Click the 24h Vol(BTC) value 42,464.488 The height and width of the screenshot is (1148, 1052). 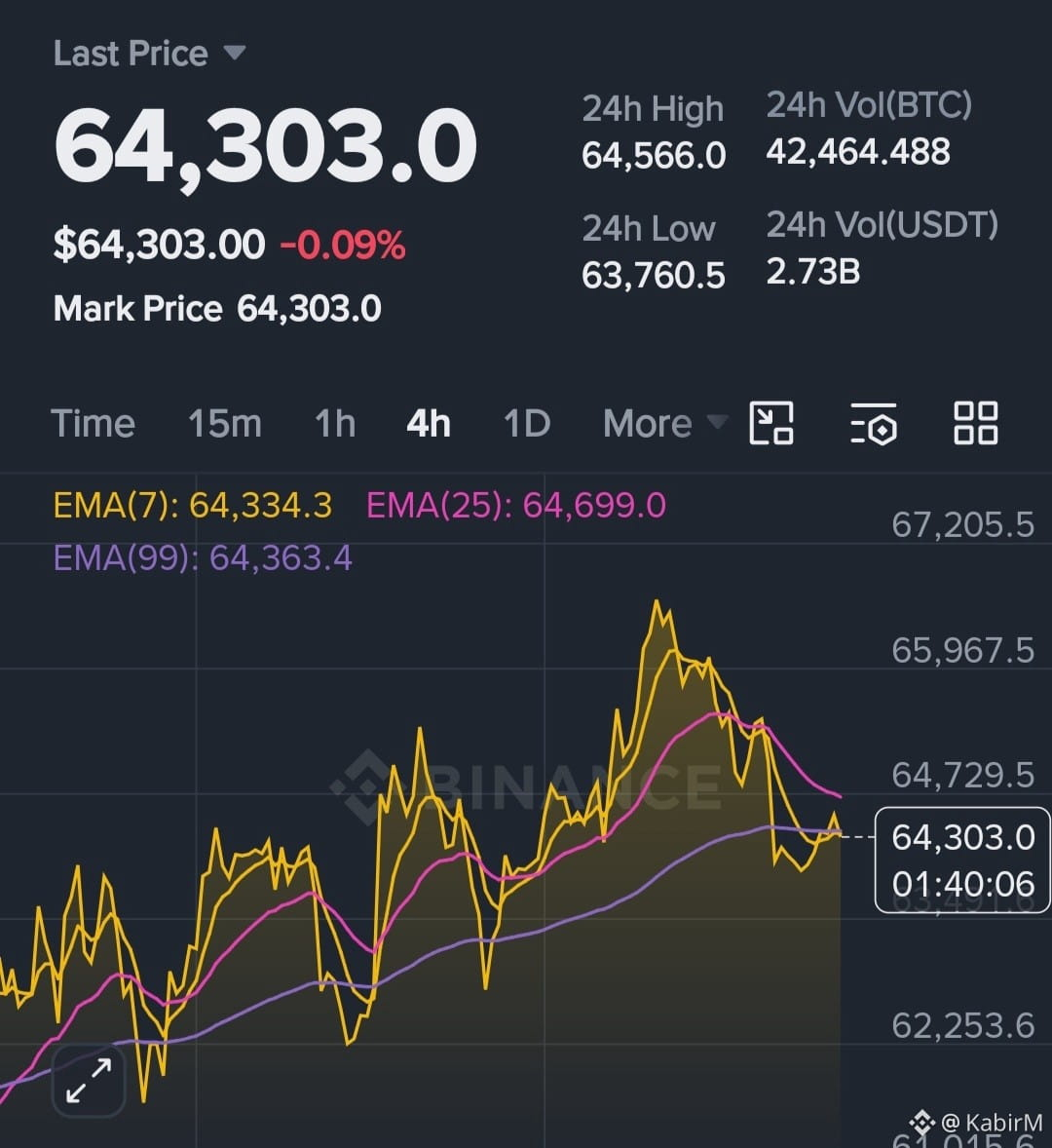858,152
